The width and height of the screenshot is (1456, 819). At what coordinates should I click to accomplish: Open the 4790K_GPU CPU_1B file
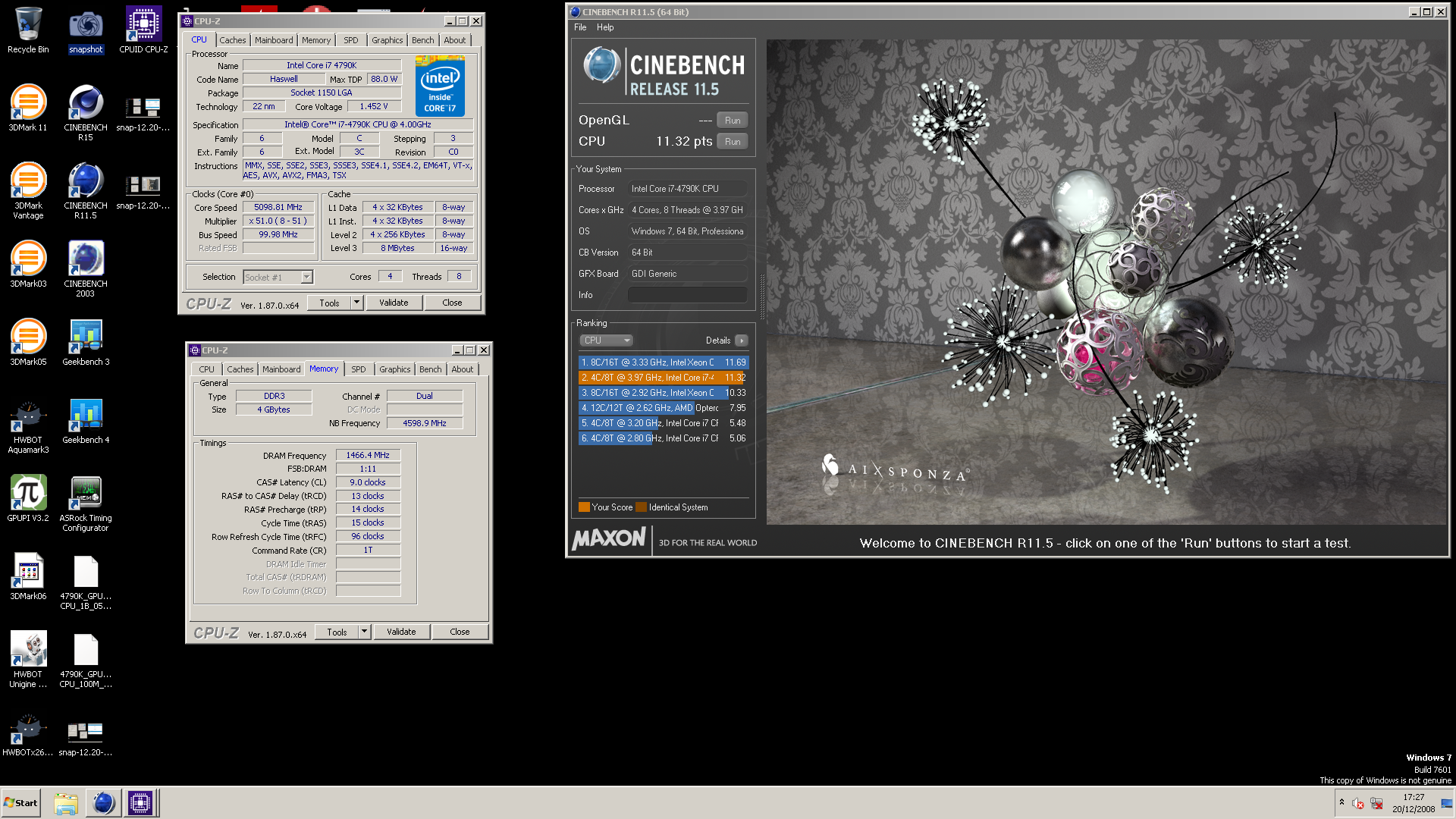click(86, 582)
